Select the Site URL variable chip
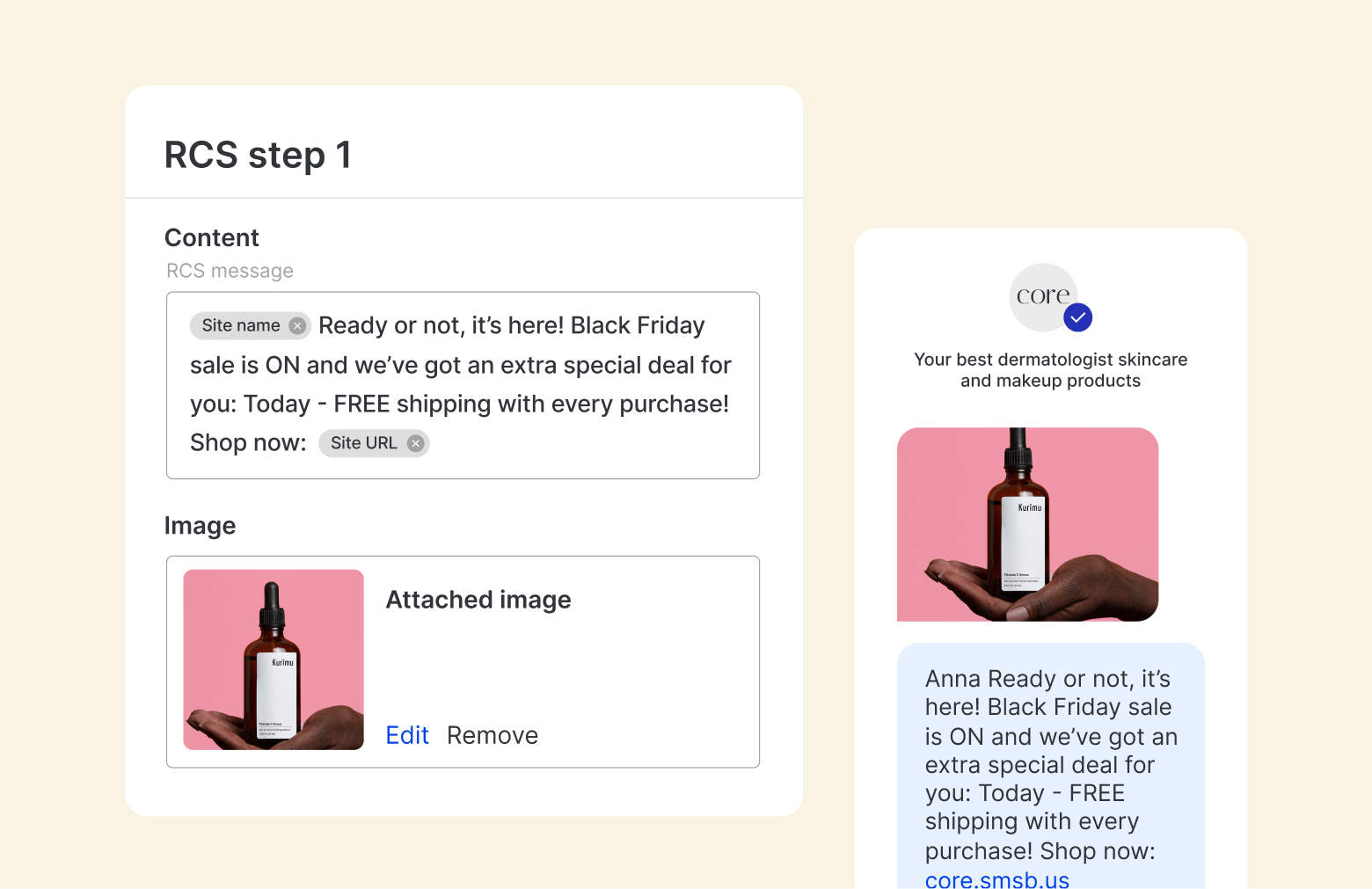Image resolution: width=1372 pixels, height=889 pixels. pos(363,443)
